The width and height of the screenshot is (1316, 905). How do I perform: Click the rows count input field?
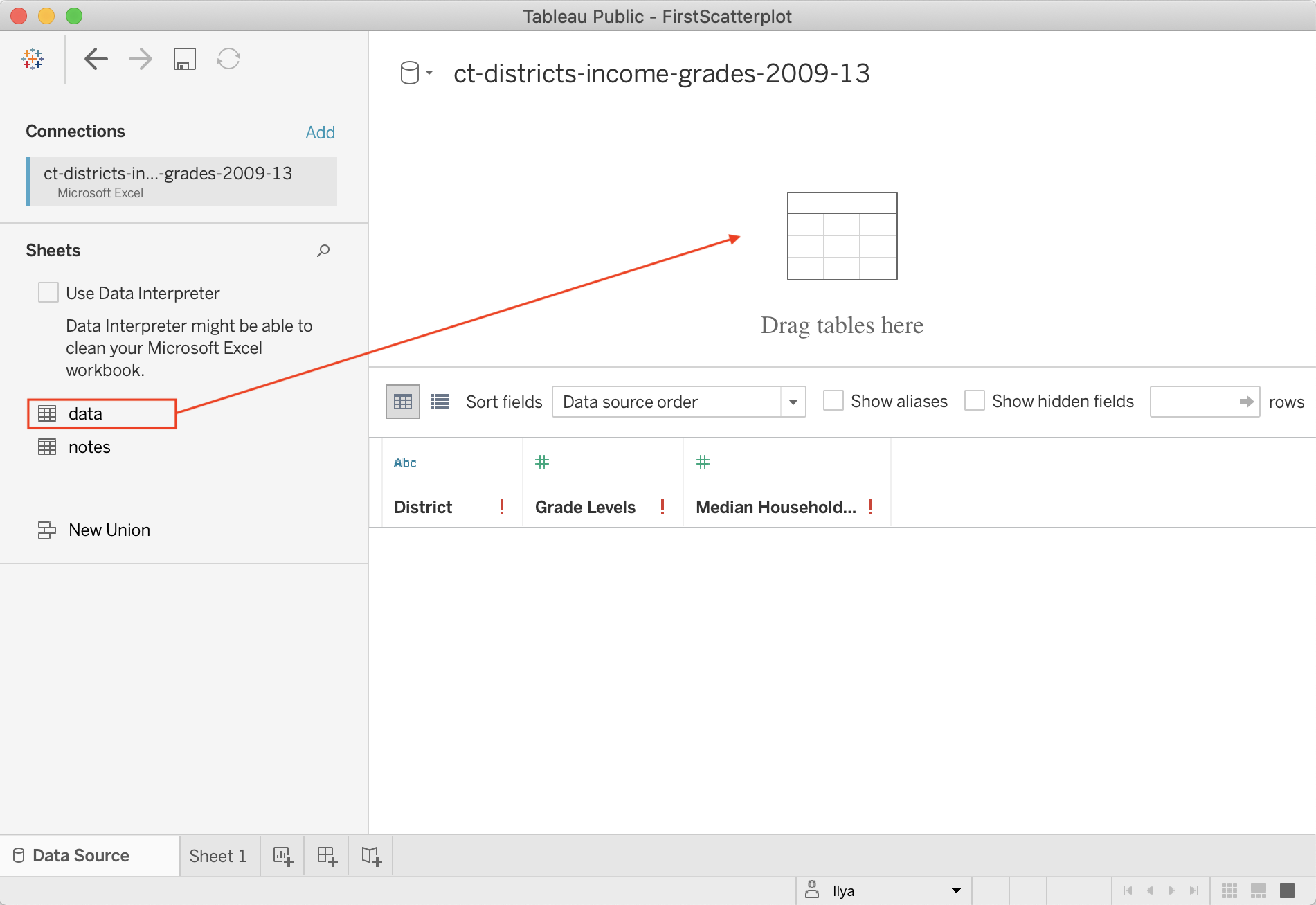click(x=1205, y=402)
